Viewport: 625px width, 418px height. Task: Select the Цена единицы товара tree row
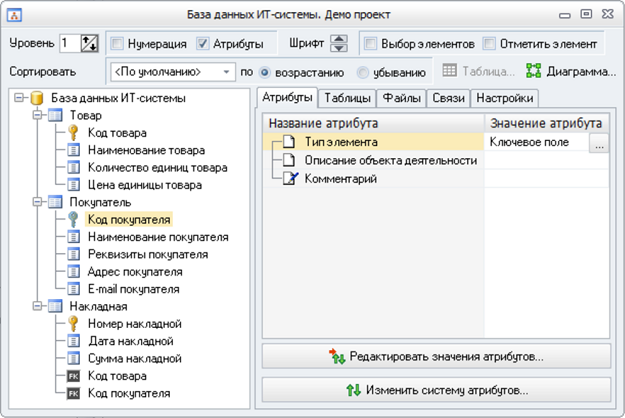(145, 185)
